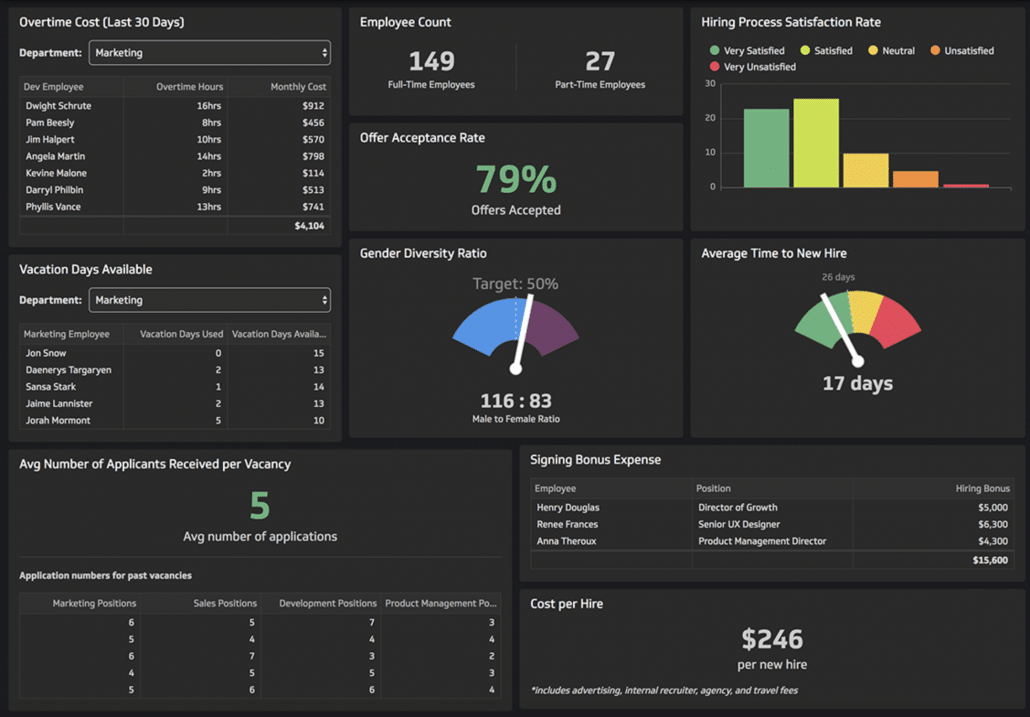Toggle the Very Satisfied legend item

point(747,51)
